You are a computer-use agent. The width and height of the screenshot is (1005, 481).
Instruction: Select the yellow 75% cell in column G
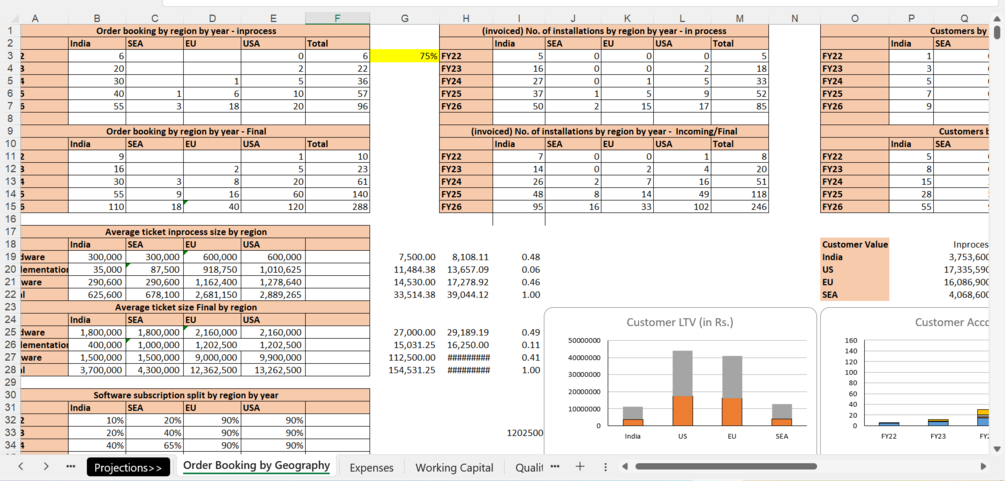tap(405, 56)
